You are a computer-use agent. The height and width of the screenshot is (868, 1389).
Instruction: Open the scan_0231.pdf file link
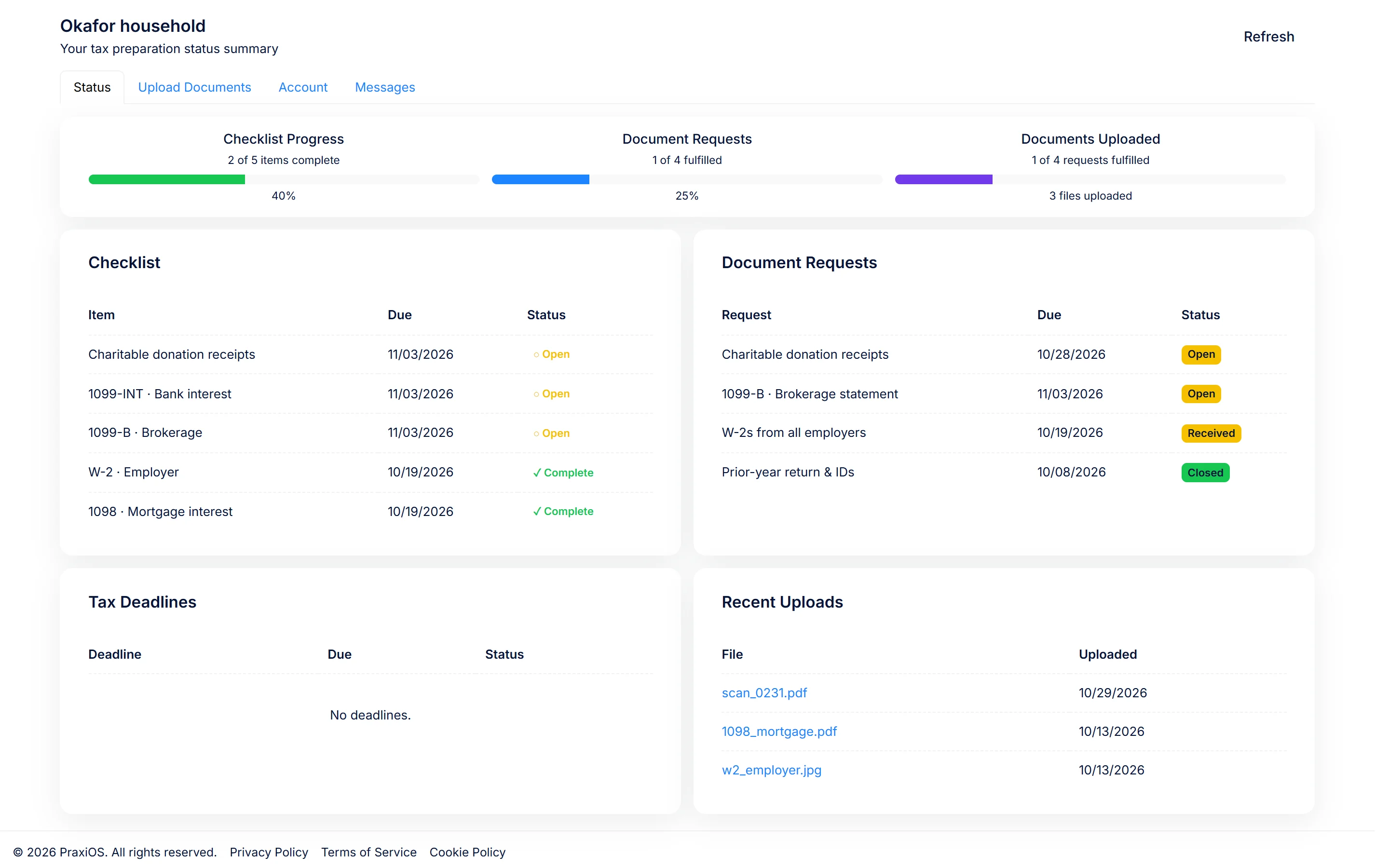coord(764,693)
